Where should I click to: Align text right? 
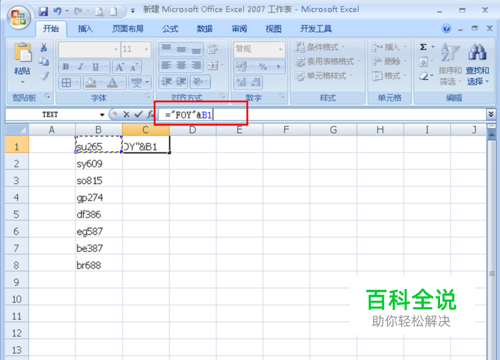click(196, 65)
